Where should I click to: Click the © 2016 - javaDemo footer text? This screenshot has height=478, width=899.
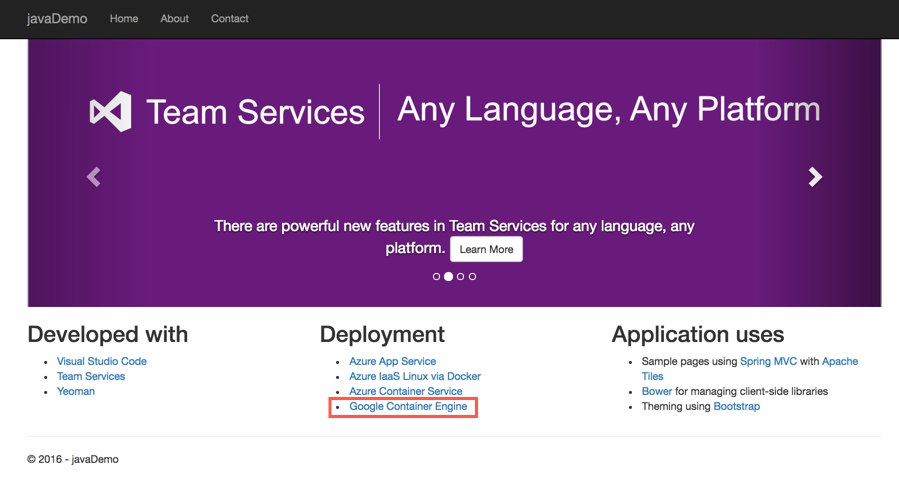73,459
